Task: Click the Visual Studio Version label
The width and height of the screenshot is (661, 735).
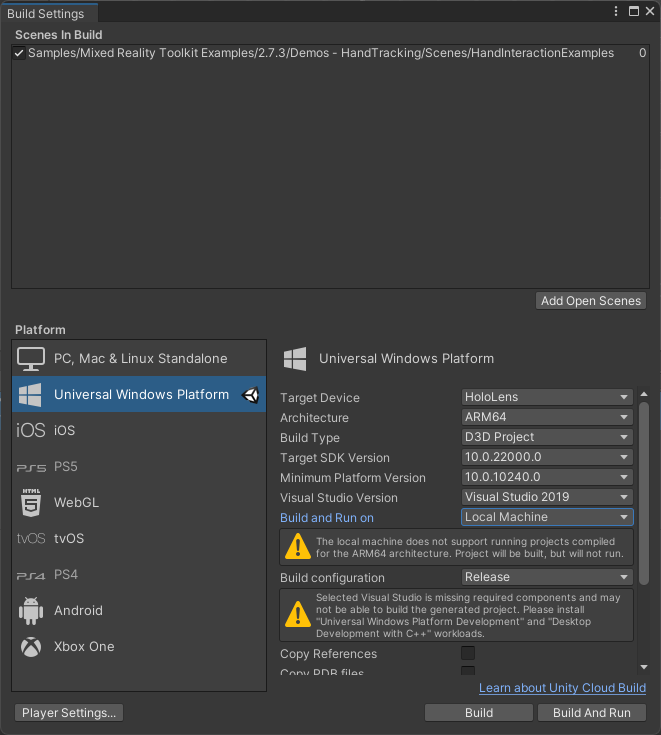Action: click(338, 498)
